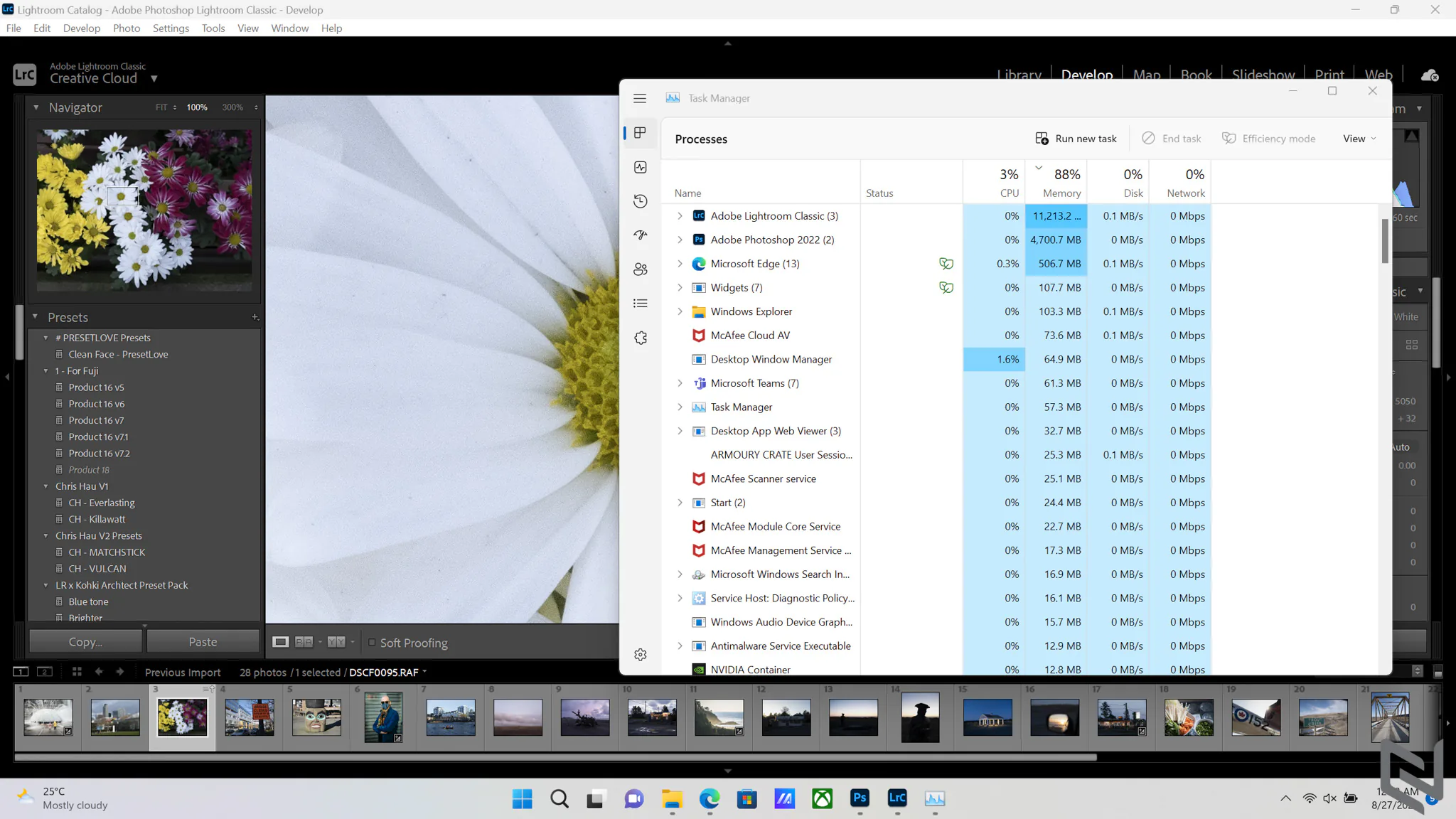Toggle Before/After top-bottom YY view

(336, 642)
